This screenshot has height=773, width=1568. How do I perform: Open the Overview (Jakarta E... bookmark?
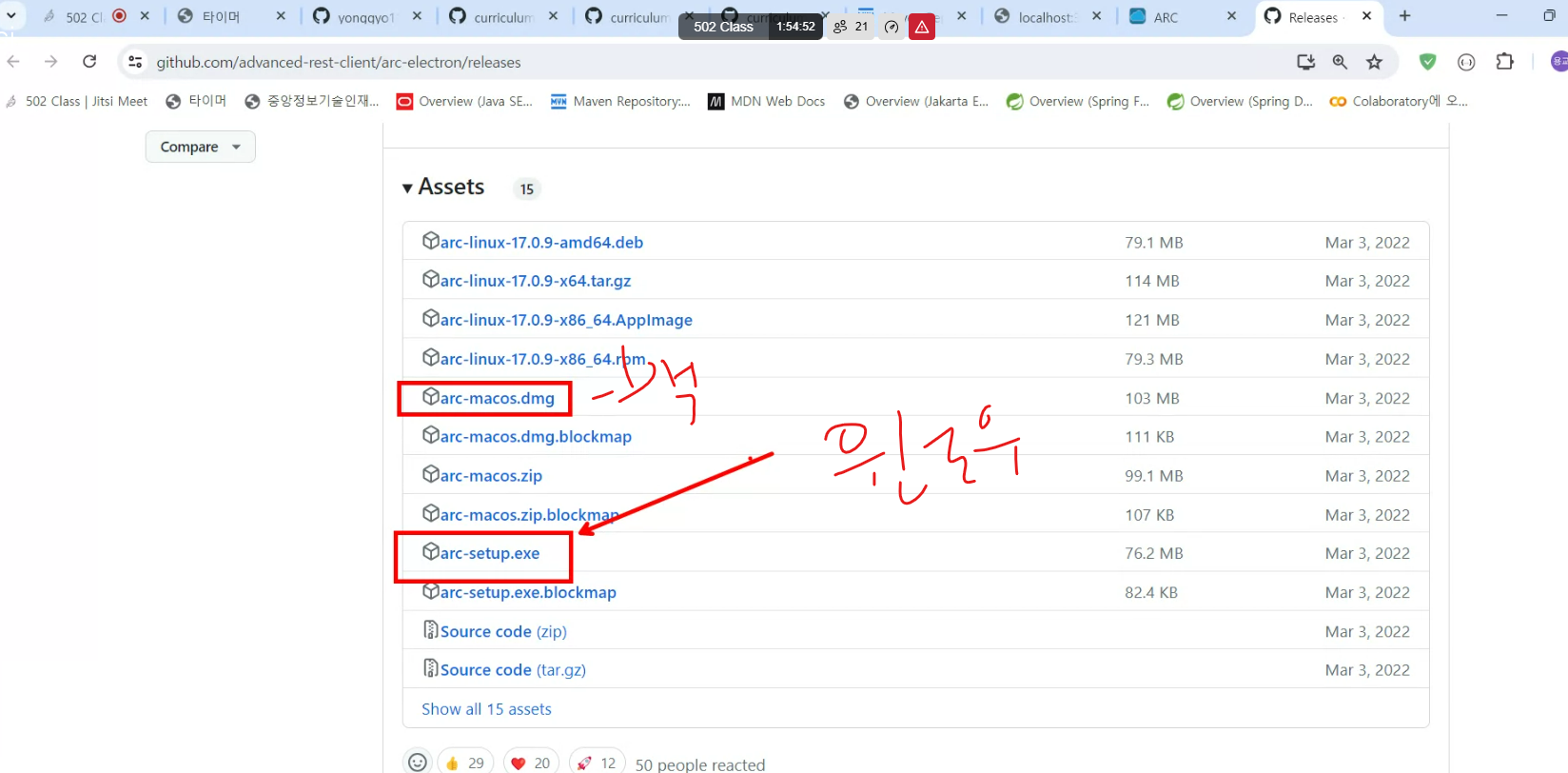916,101
